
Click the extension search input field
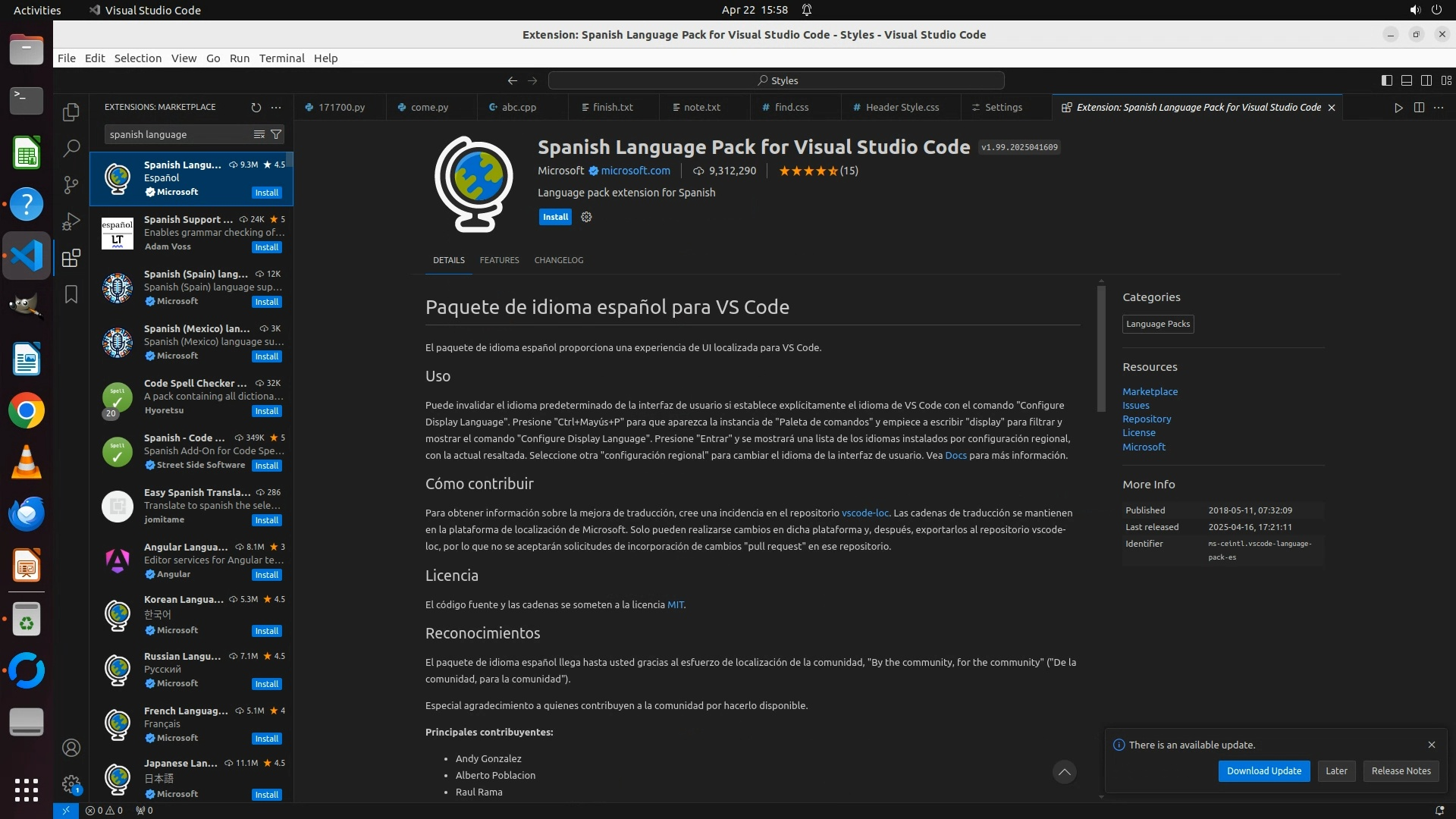178,134
